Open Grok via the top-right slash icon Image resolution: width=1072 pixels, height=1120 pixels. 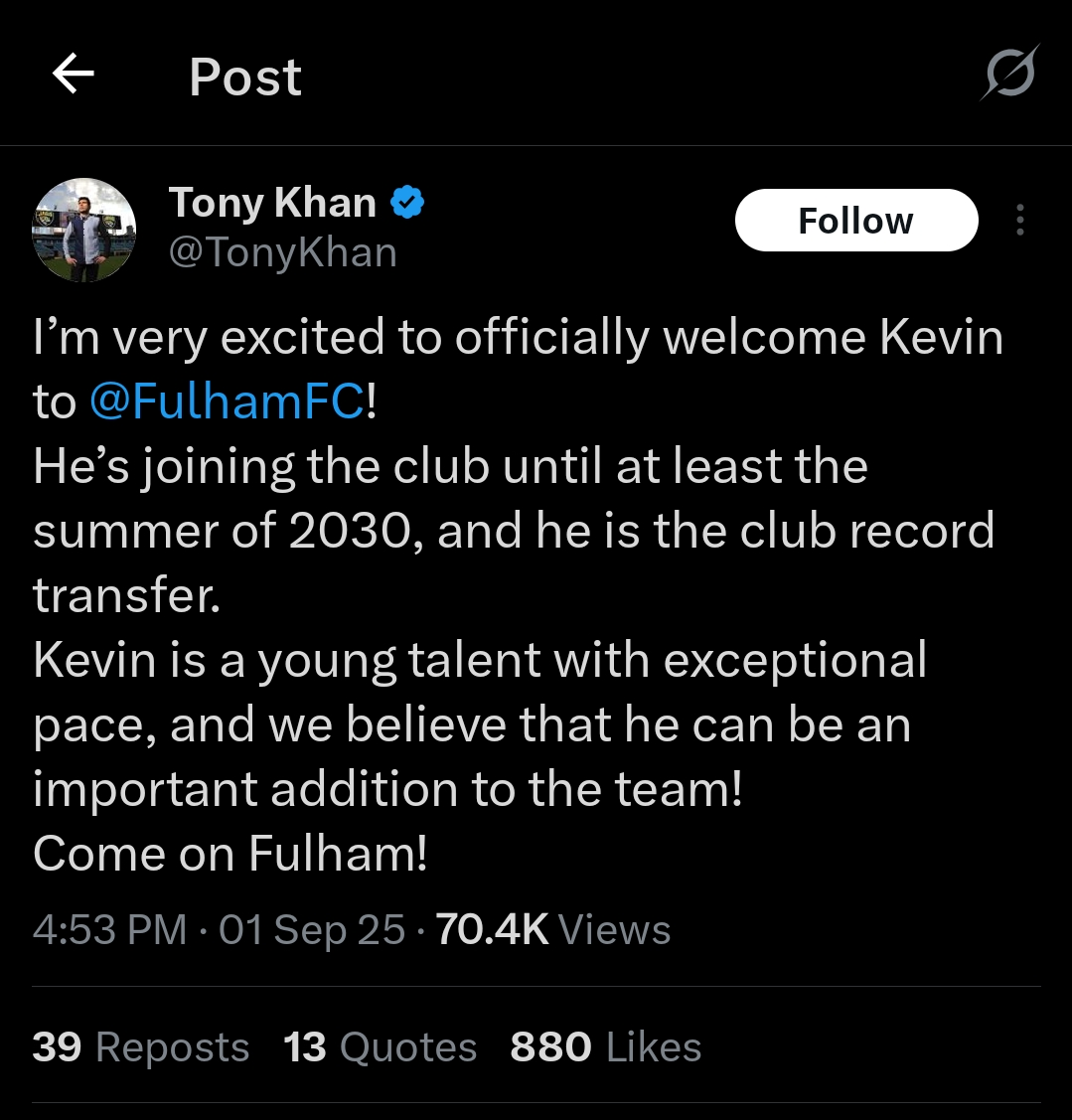(x=1010, y=74)
